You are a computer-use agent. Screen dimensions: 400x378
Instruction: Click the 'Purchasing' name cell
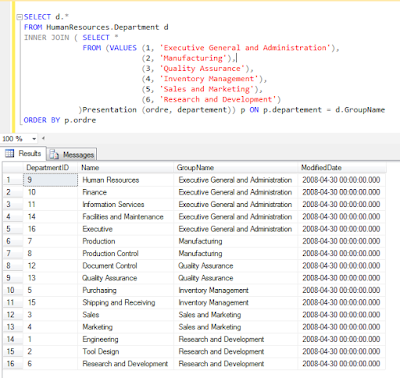click(x=126, y=290)
